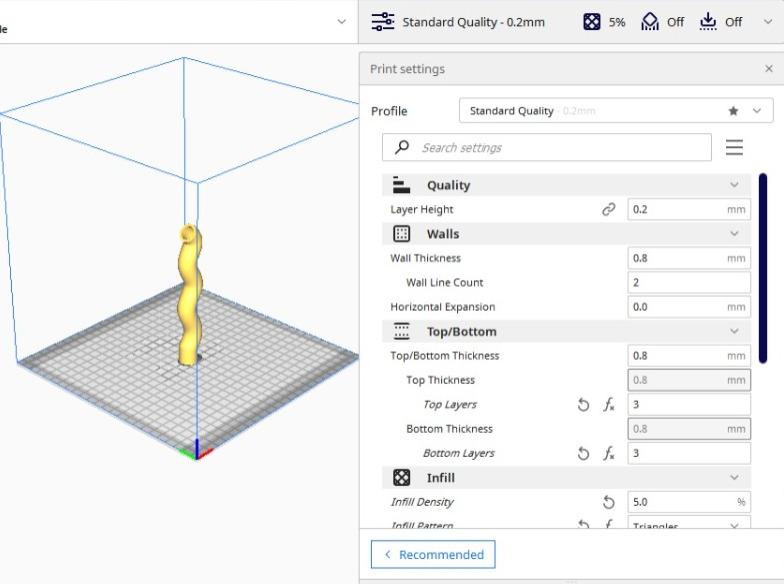
Task: Click the Bottom Thickness greyed field
Action: 689,429
